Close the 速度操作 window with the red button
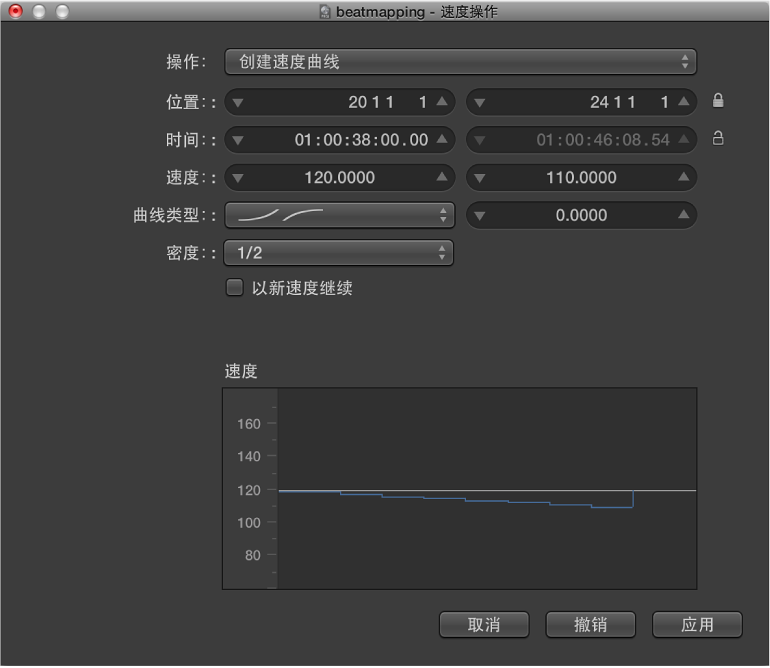The image size is (770, 668). pos(16,11)
